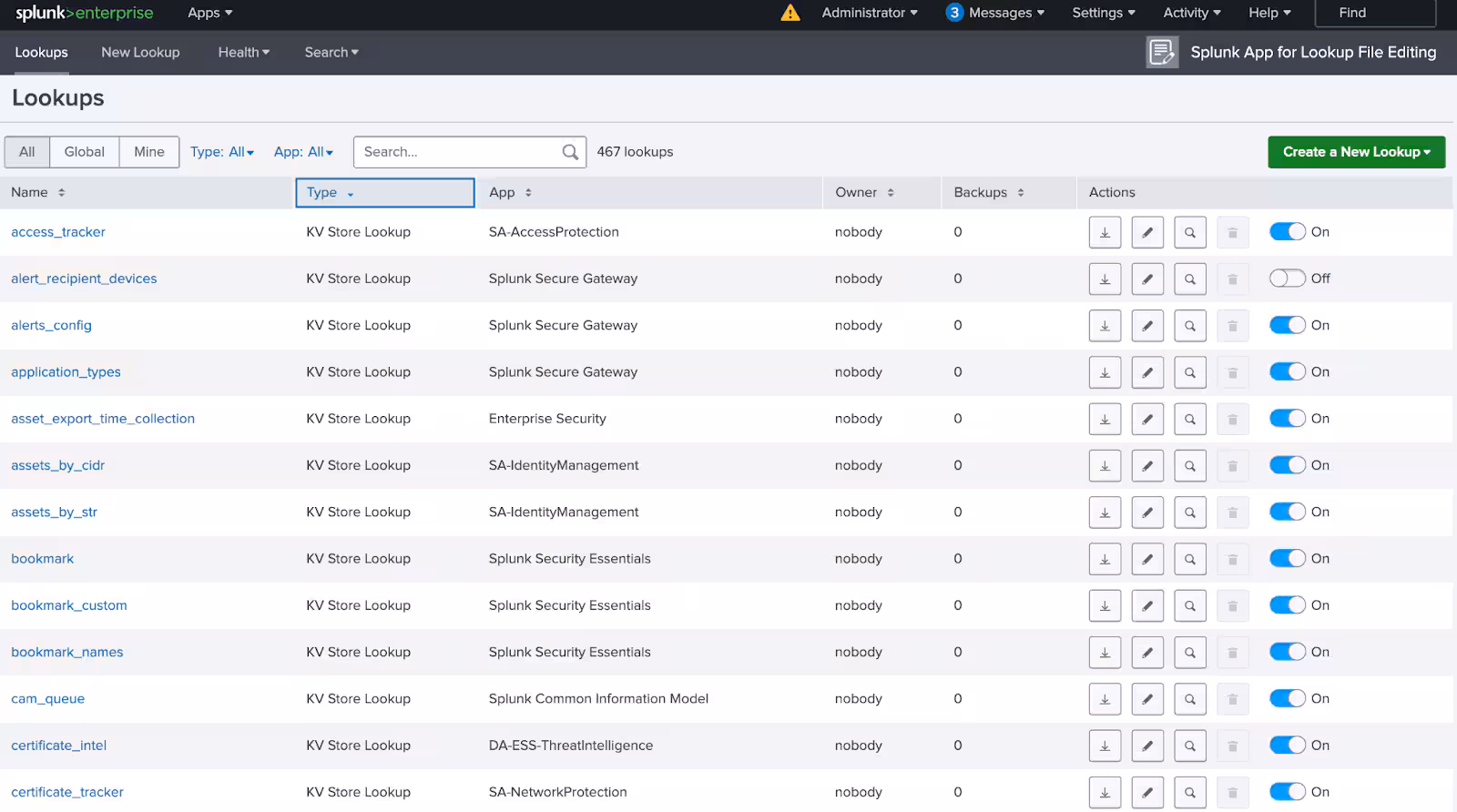Click the magnifier icon for application_types row
This screenshot has width=1457, height=812.
(1190, 372)
